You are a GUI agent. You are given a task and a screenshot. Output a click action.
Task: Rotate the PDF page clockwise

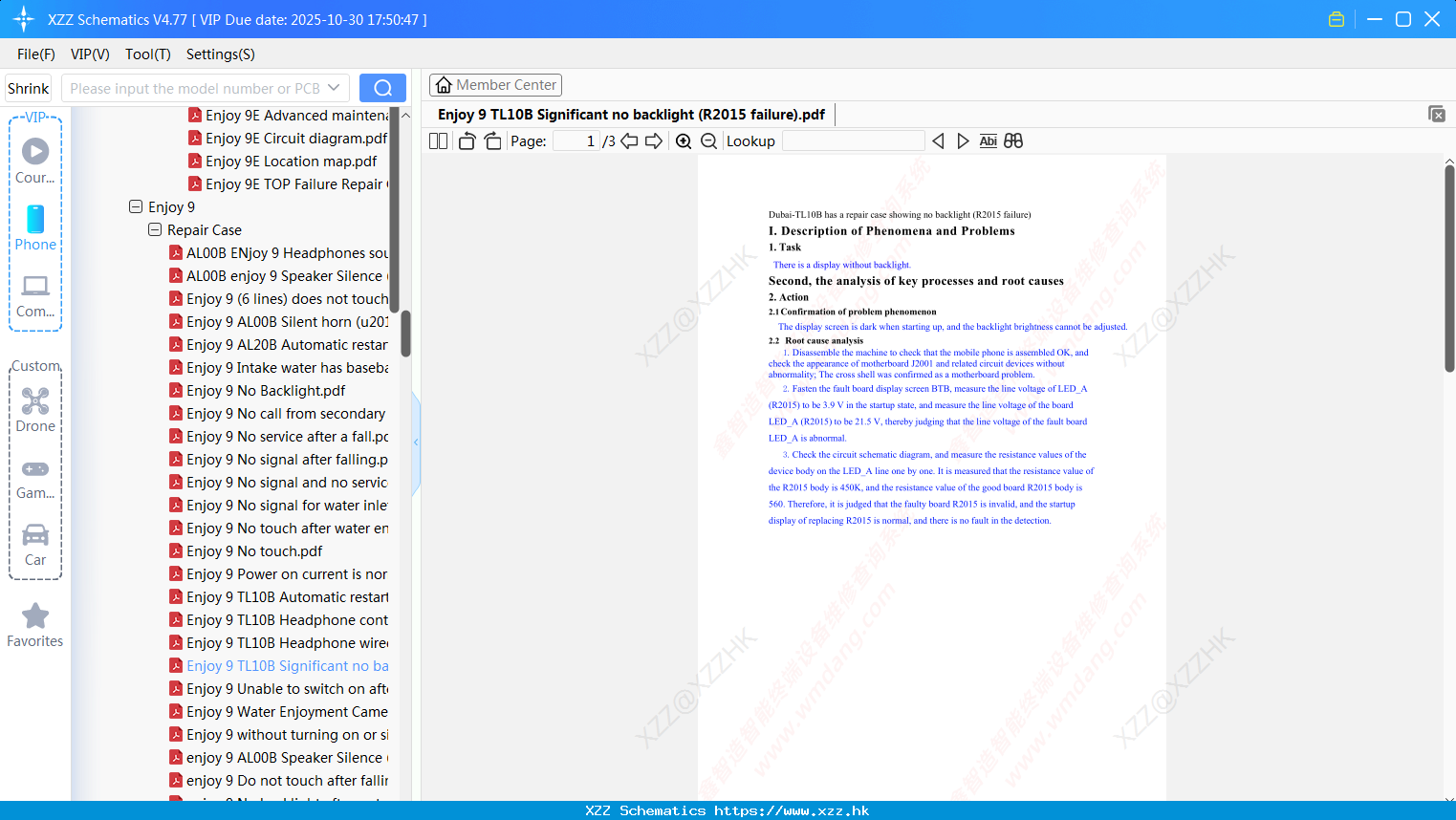click(492, 141)
